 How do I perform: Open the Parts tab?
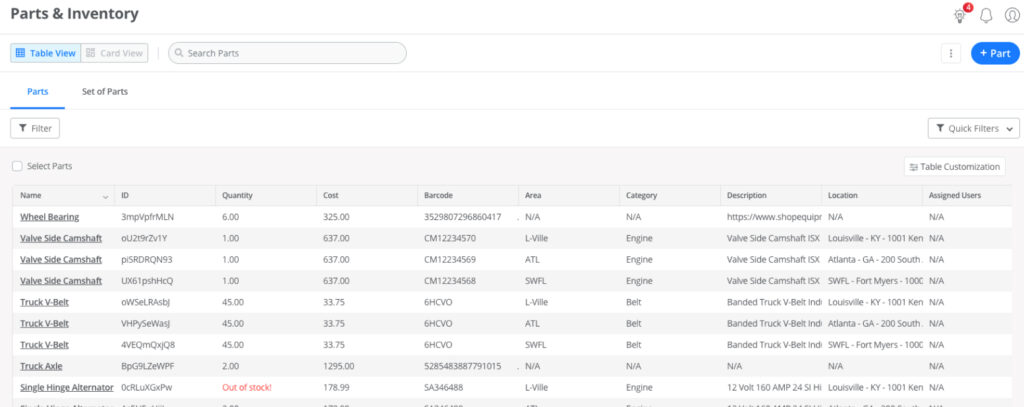click(37, 91)
